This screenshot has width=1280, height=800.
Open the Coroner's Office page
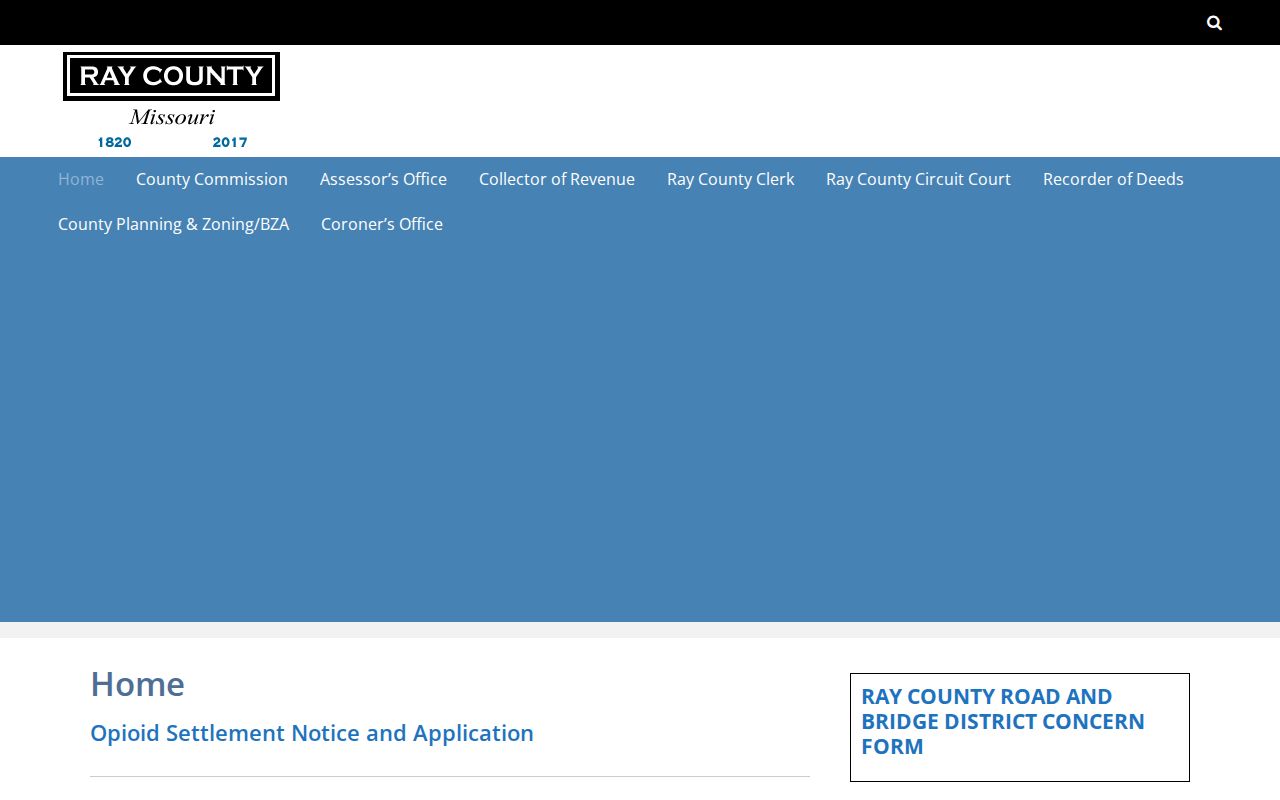pos(382,224)
